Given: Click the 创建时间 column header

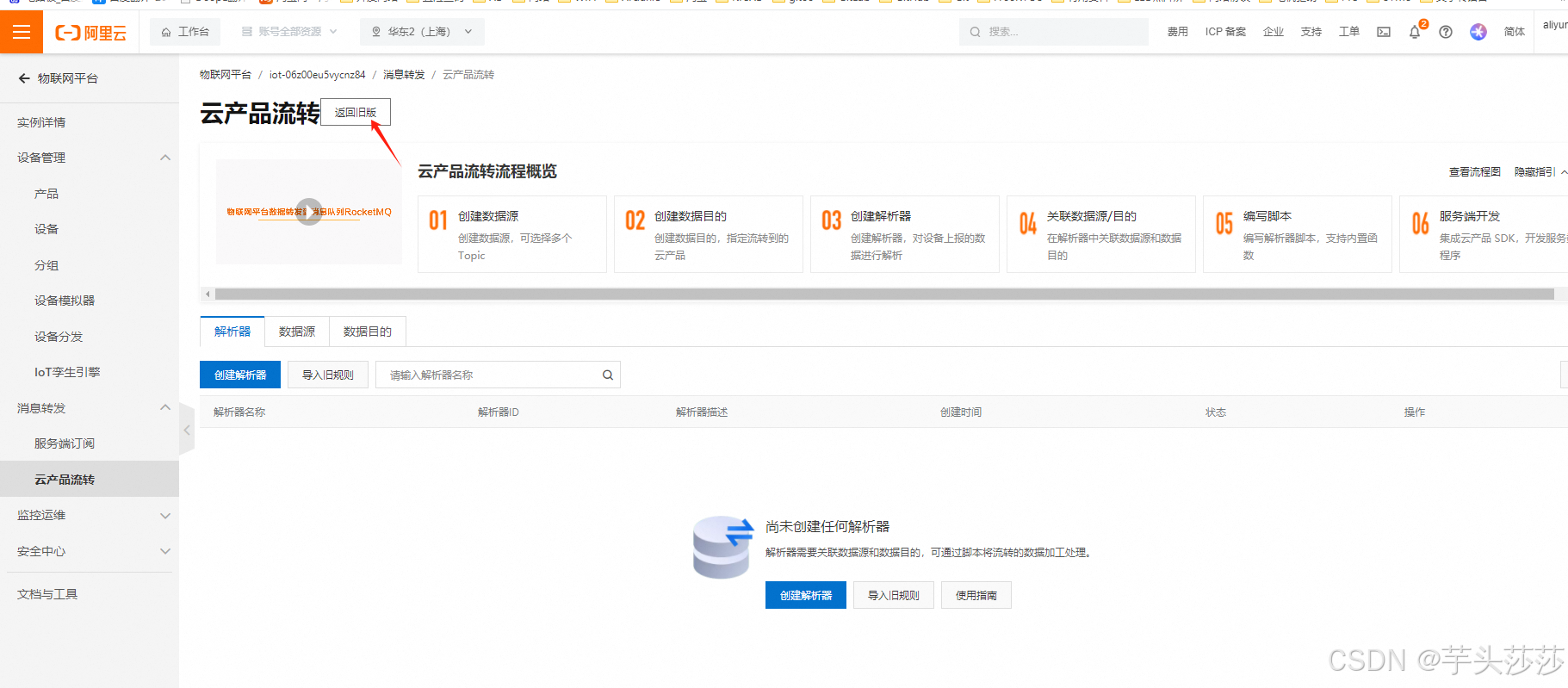Looking at the screenshot, I should (x=961, y=412).
